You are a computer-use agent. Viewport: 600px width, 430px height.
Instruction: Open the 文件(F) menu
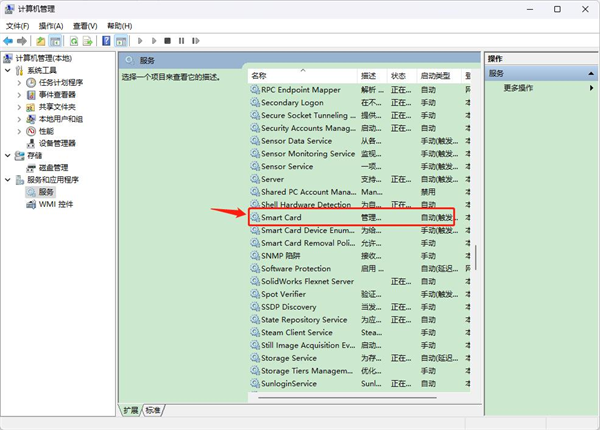tap(18, 26)
